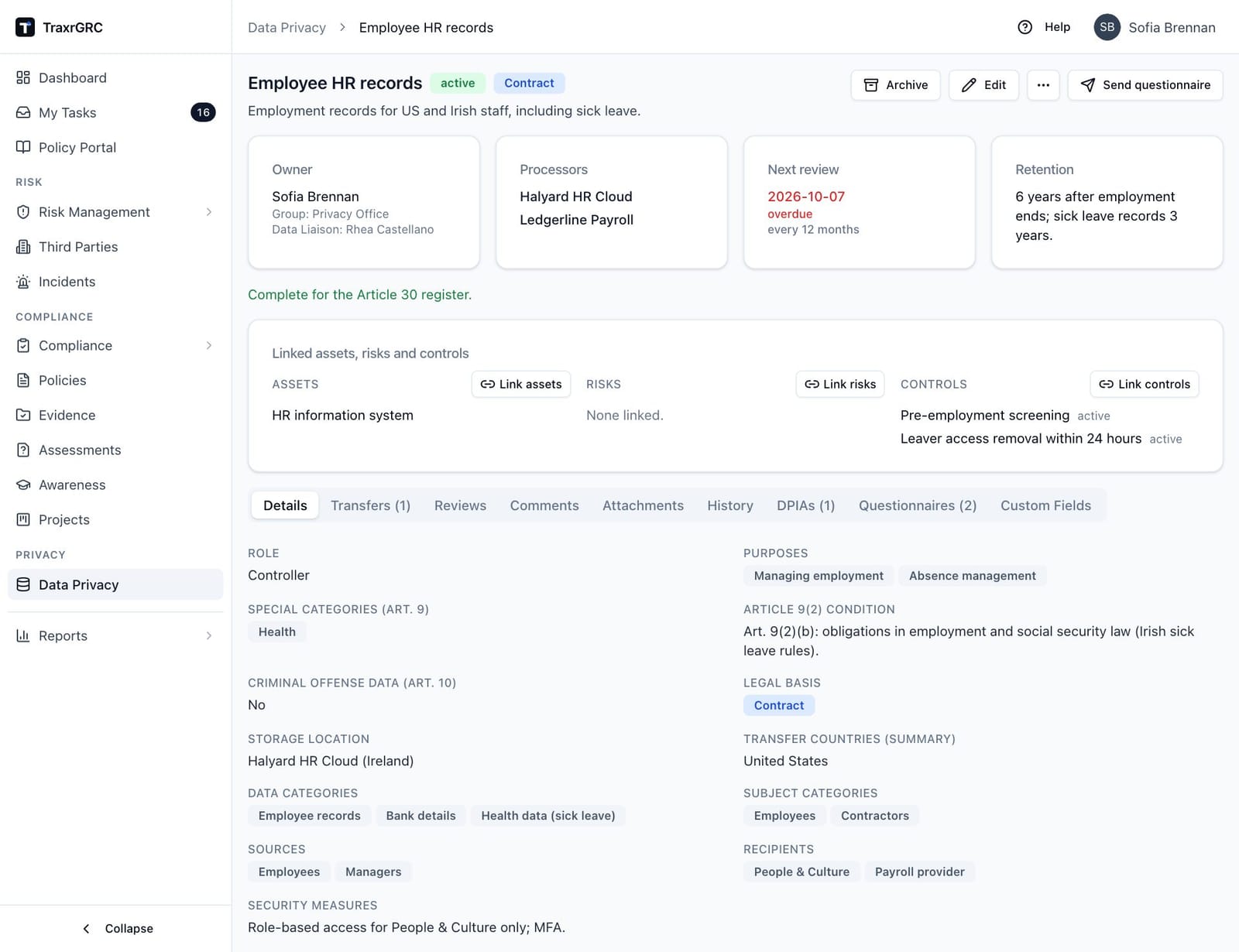Open My Tasks inbox icon
This screenshot has width=1239, height=952.
pos(23,112)
